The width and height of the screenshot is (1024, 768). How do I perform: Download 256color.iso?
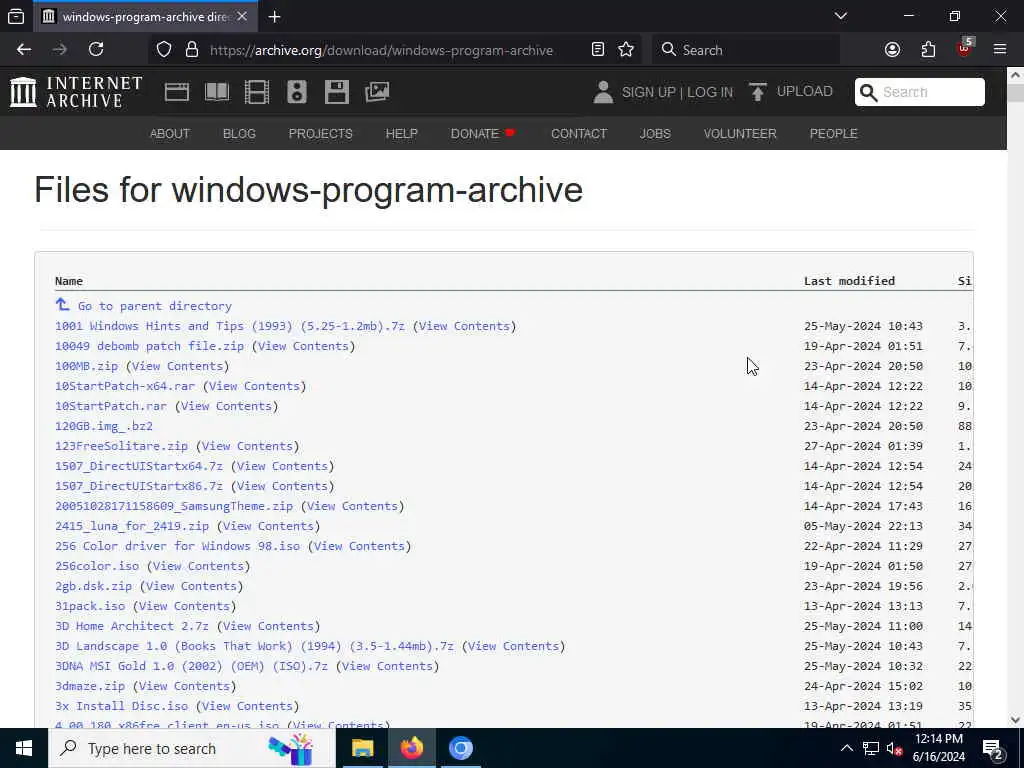click(x=97, y=566)
